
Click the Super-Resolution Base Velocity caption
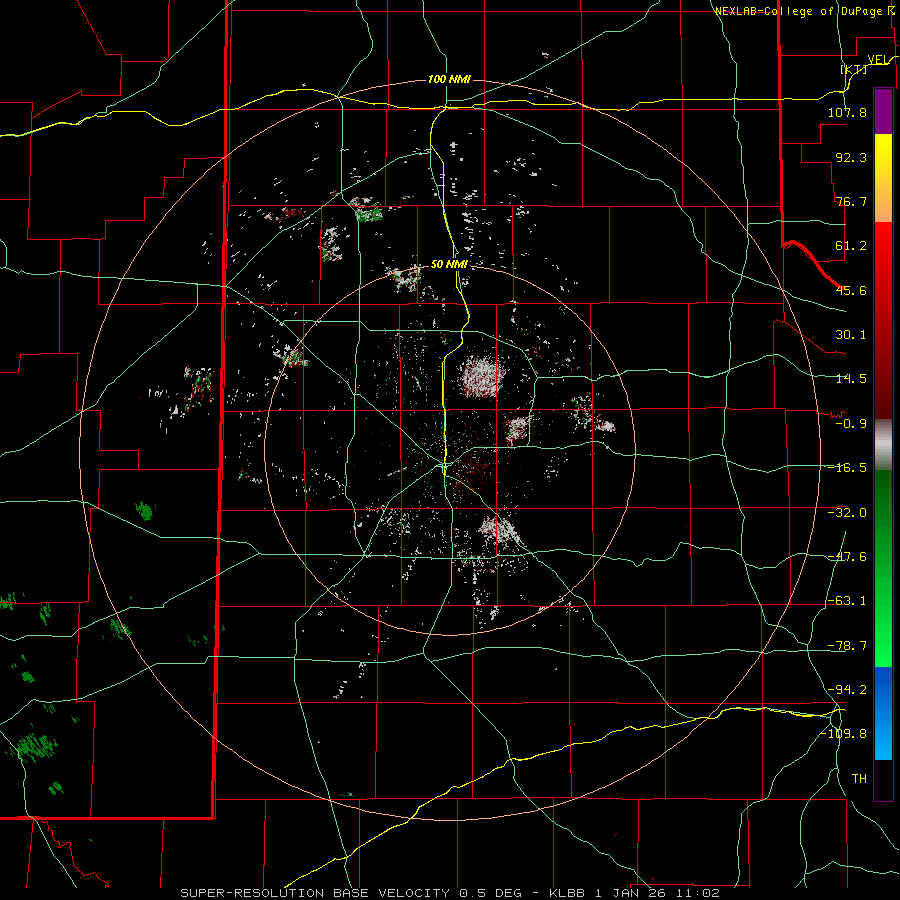click(449, 893)
